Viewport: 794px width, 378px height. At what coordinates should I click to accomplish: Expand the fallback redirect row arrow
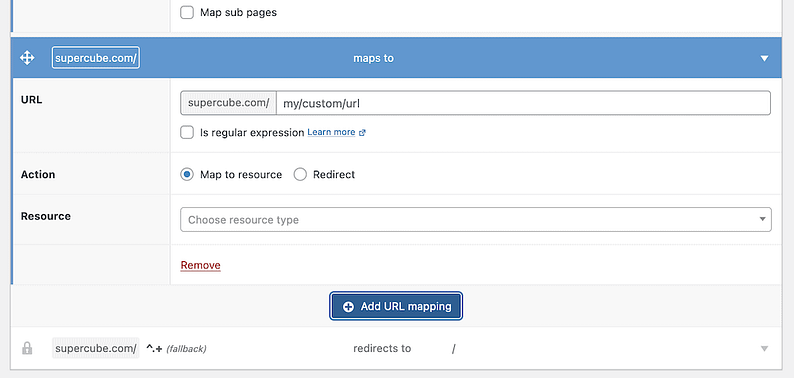(x=765, y=349)
